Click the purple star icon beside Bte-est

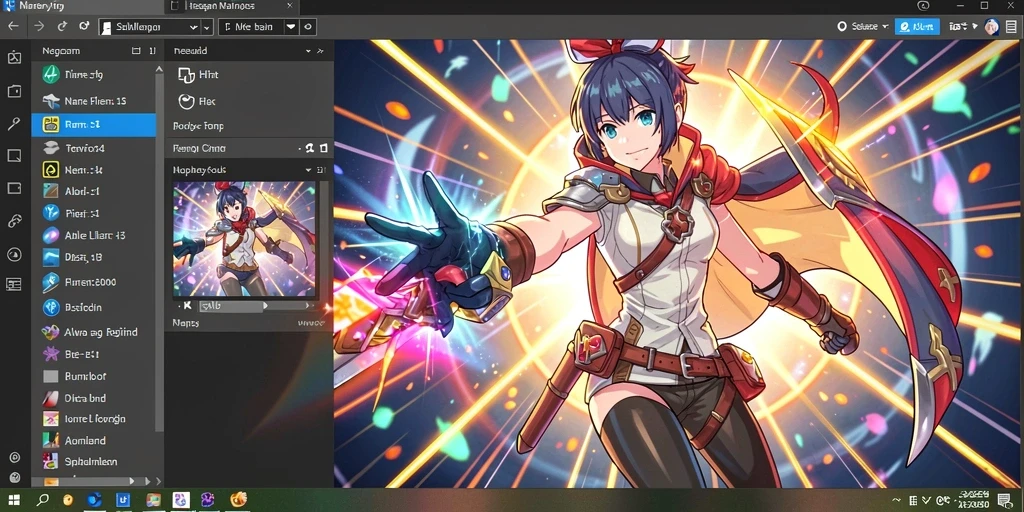coord(51,355)
